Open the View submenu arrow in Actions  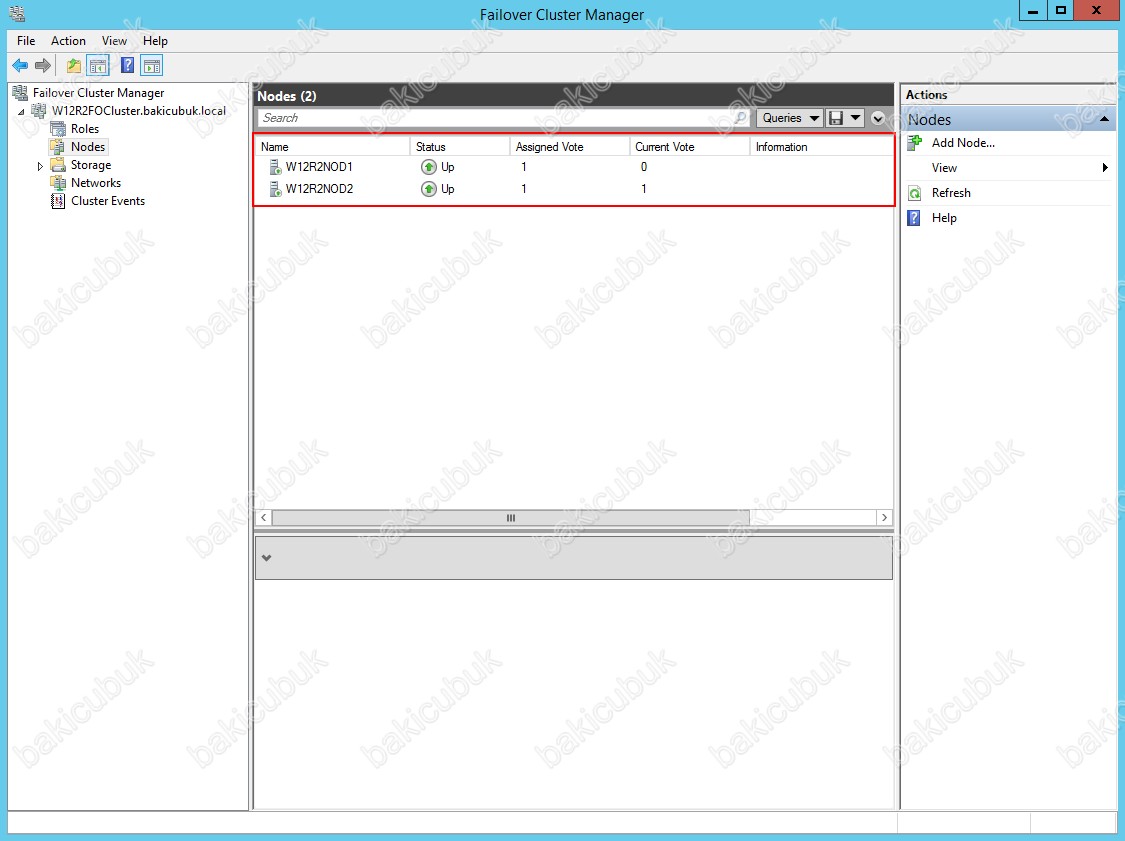1105,168
